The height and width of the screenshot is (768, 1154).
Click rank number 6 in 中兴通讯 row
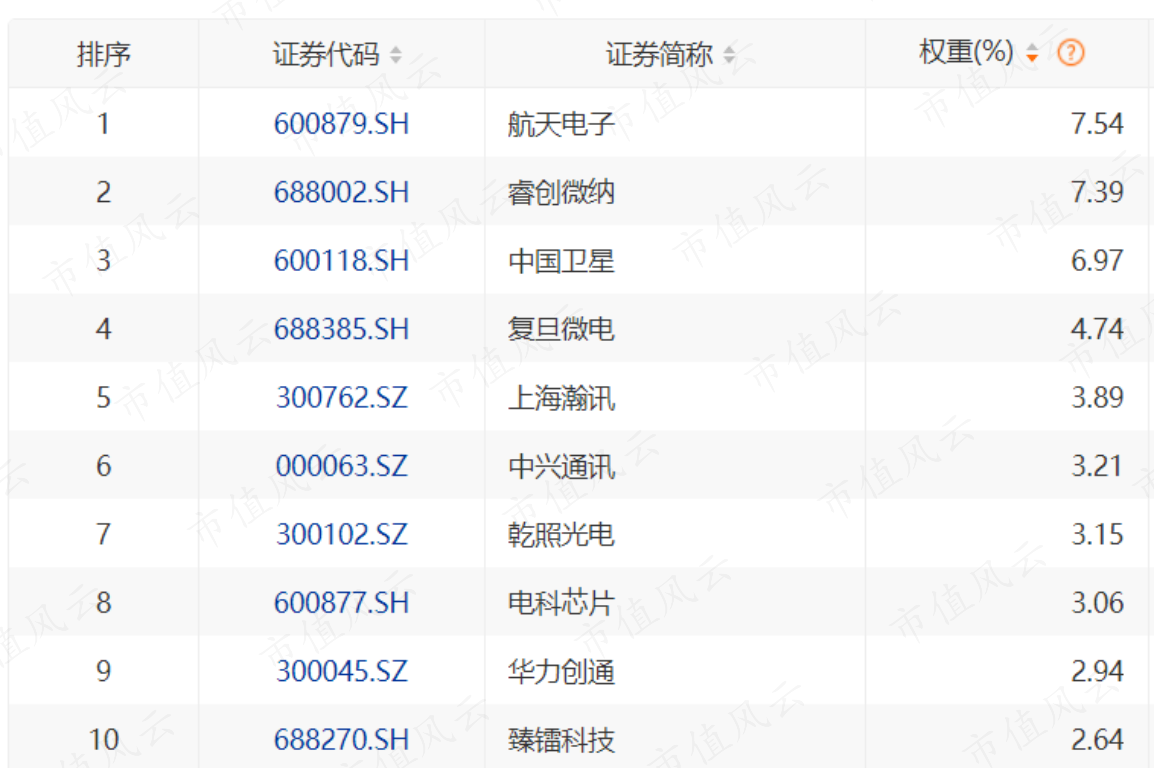click(104, 466)
